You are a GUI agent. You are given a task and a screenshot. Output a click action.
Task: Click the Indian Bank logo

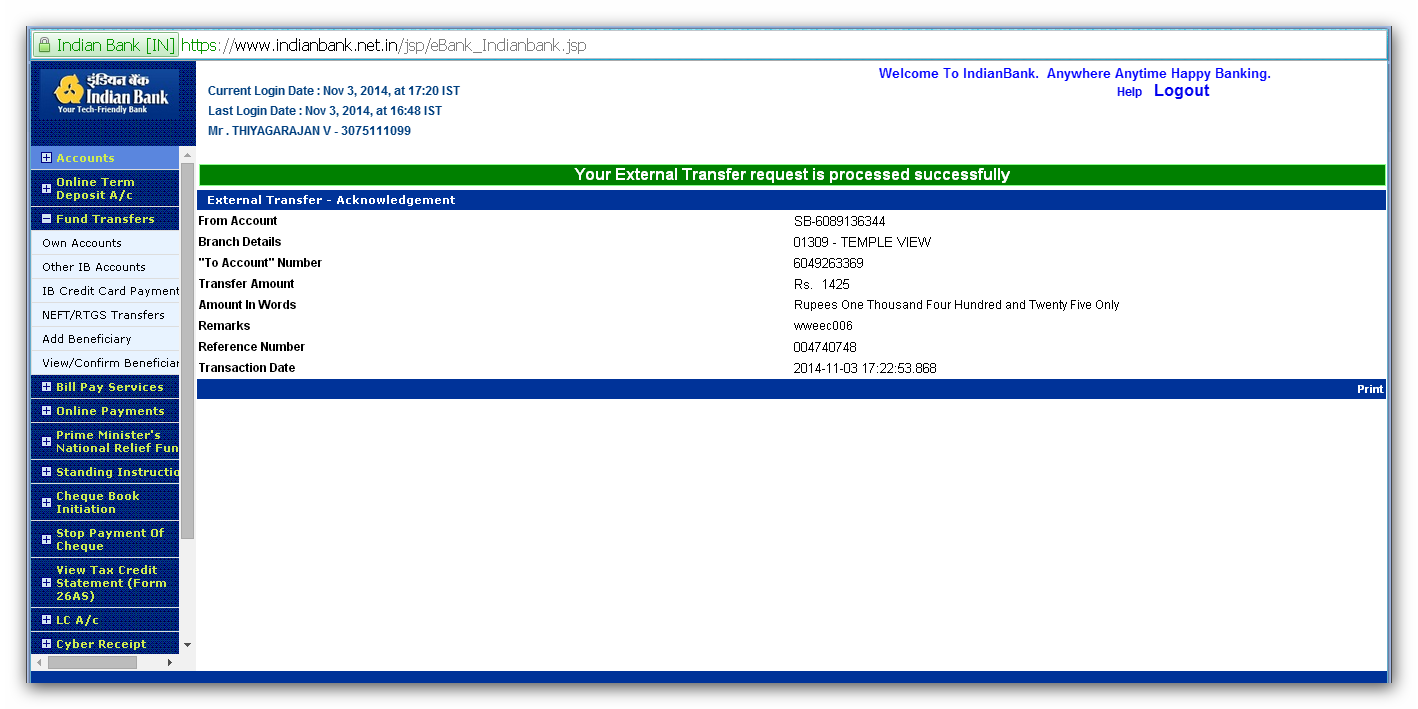(111, 94)
